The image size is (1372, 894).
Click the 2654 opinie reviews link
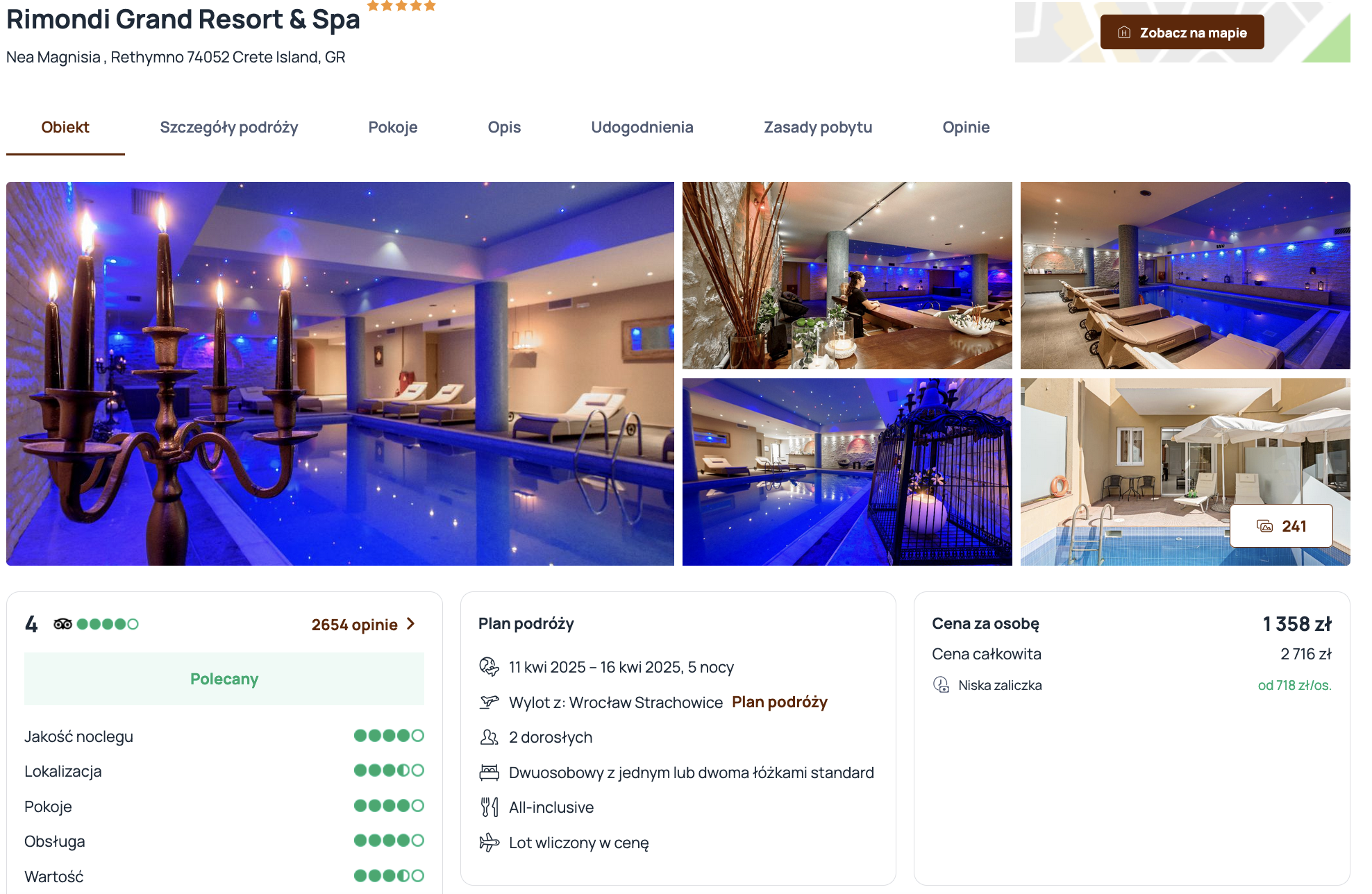point(354,625)
